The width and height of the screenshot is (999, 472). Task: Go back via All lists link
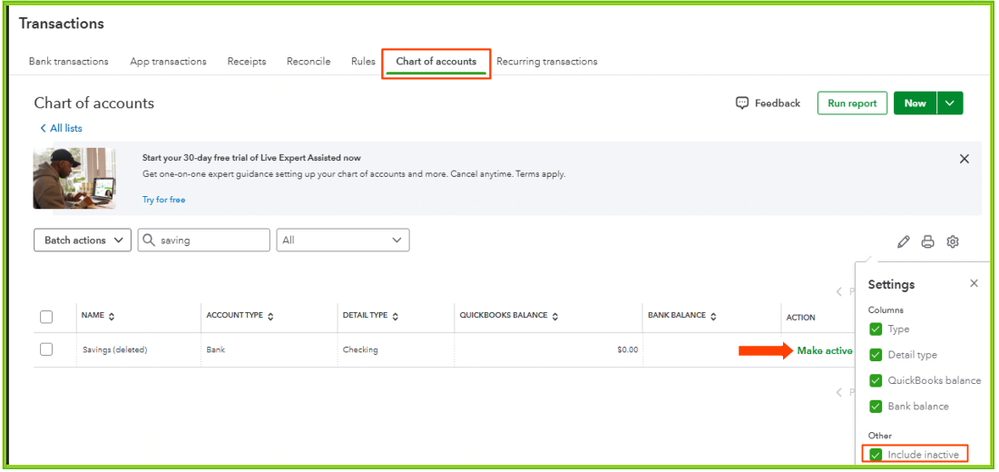point(61,128)
